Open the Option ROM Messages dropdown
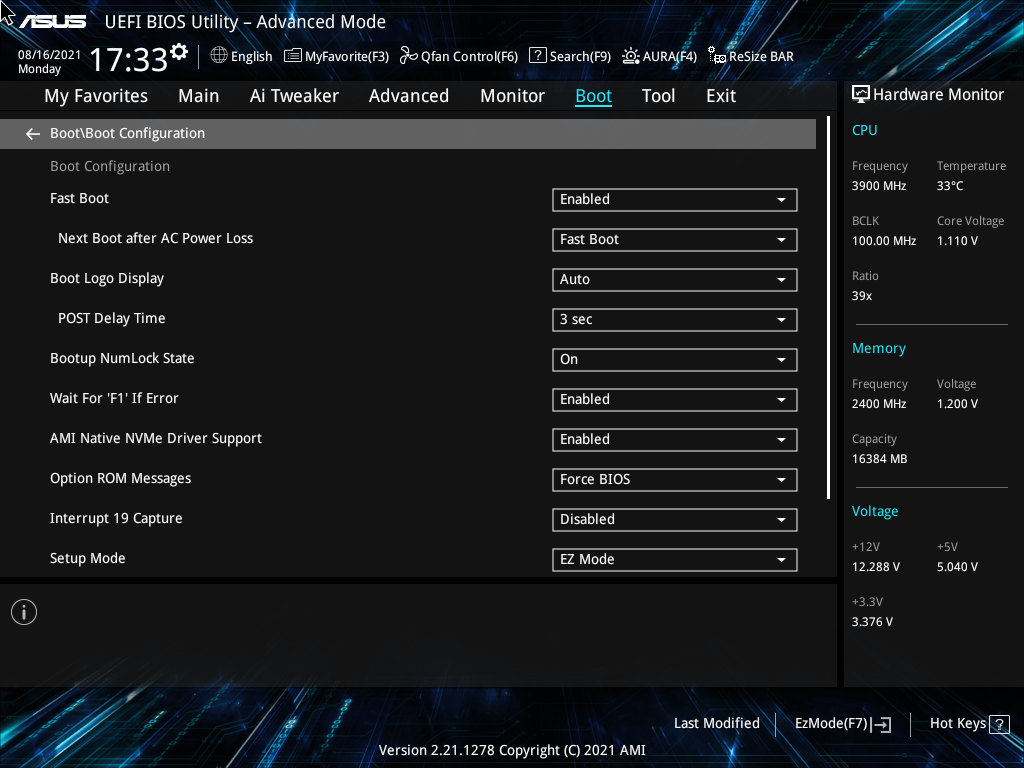This screenshot has width=1024, height=768. tap(675, 480)
